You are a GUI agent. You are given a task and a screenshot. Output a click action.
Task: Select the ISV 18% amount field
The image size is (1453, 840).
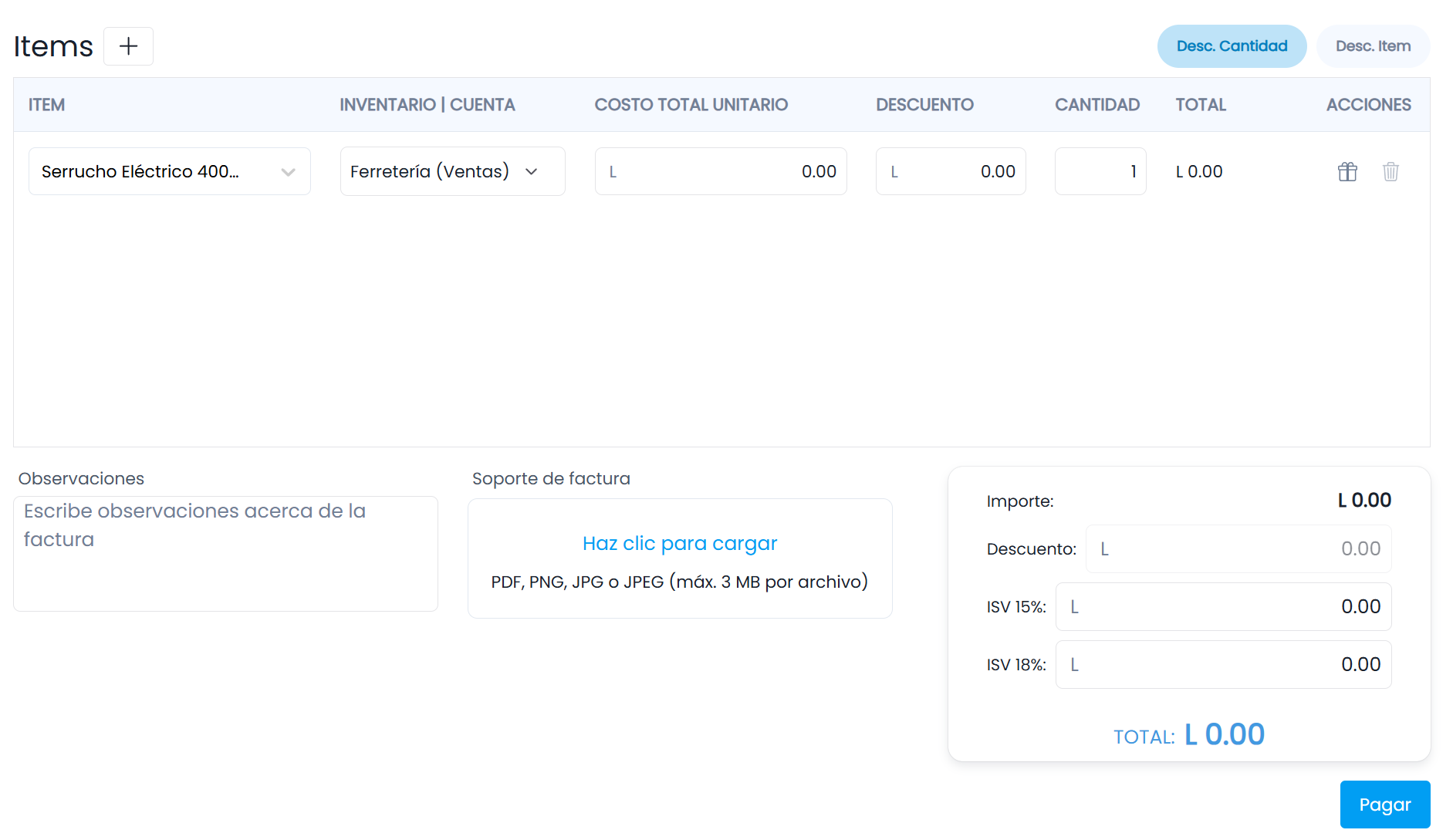tap(1223, 664)
